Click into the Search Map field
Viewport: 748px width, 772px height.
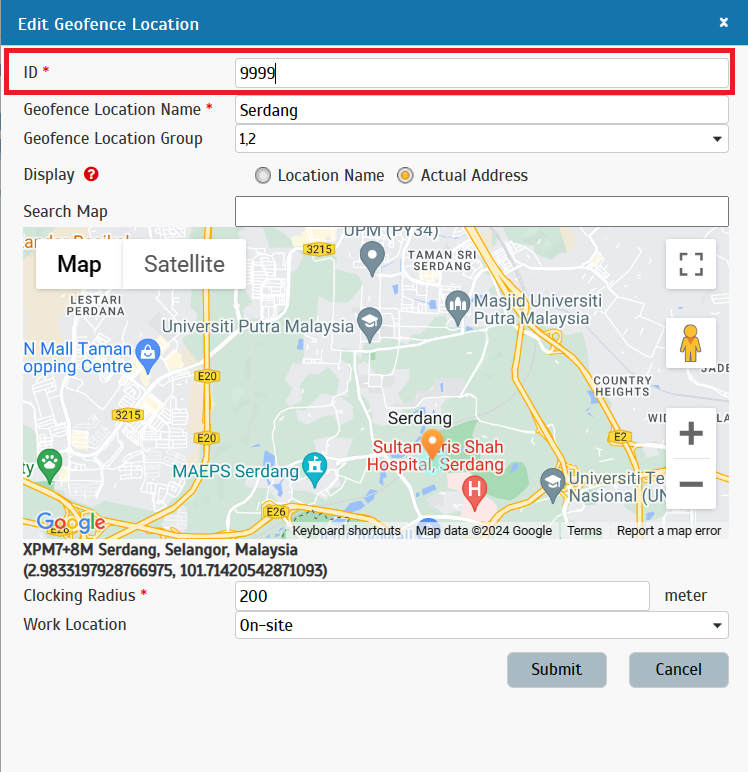(x=481, y=212)
